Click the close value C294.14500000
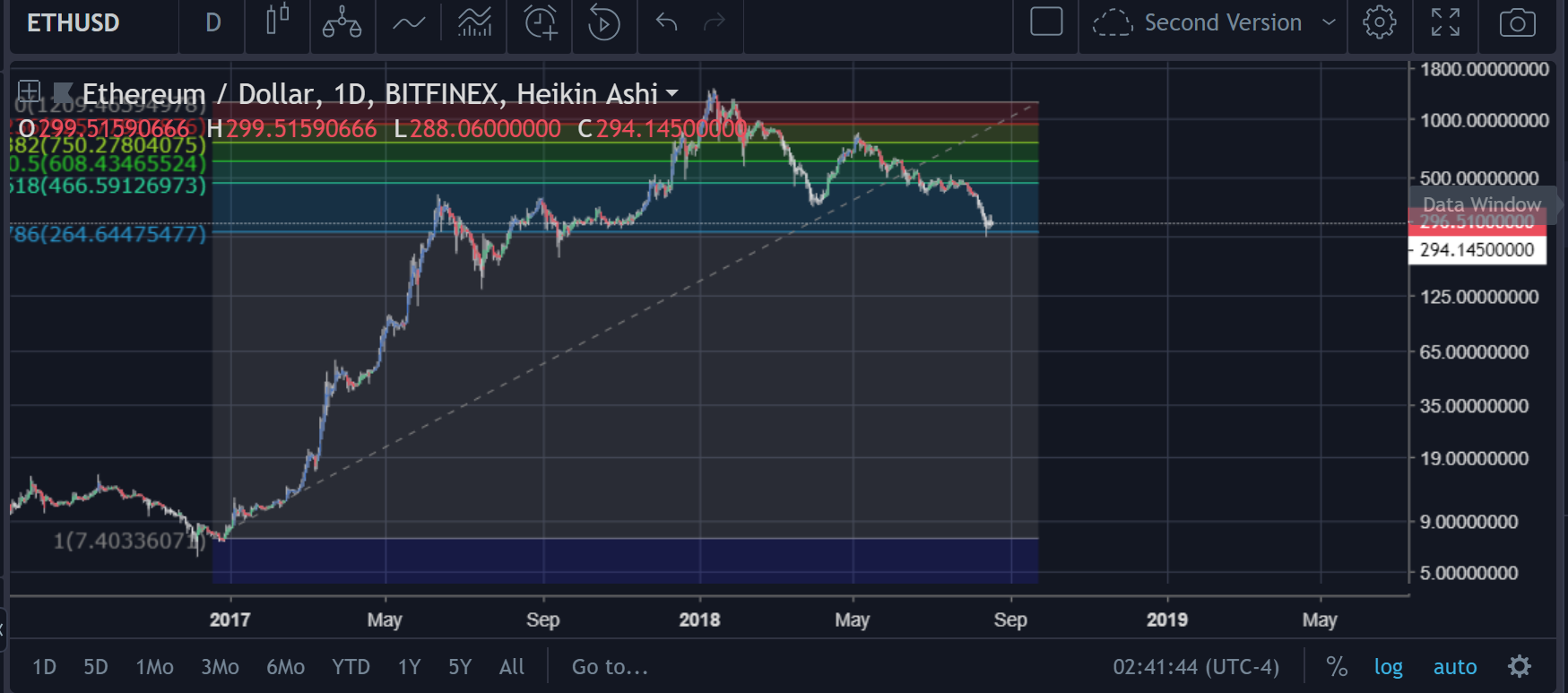 663,129
